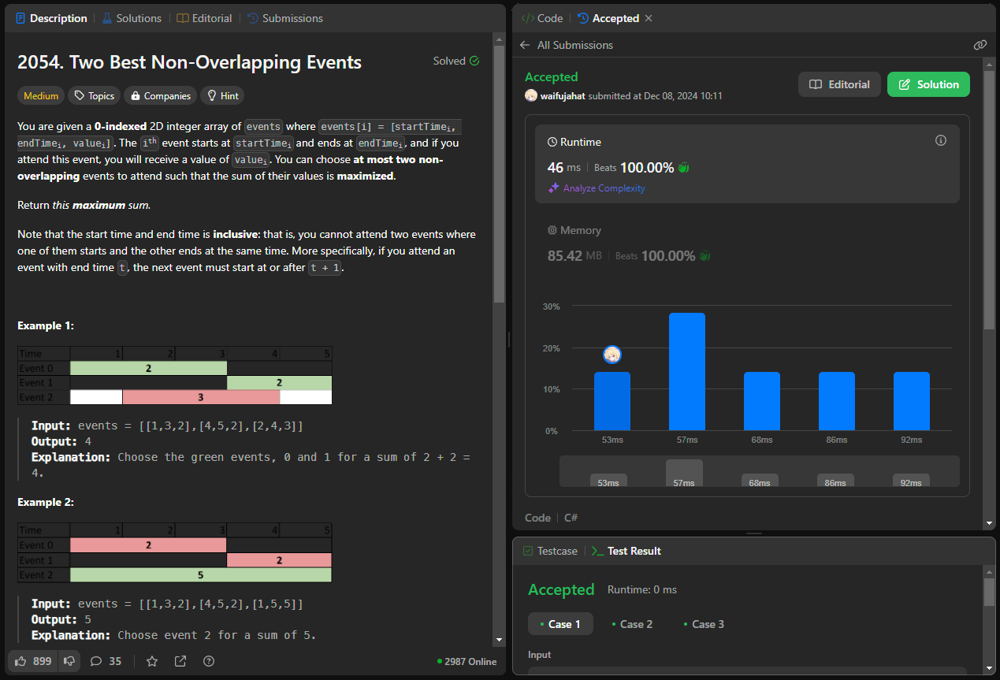Click the Memory chip icon
Screen dimensions: 1000x680
552,230
